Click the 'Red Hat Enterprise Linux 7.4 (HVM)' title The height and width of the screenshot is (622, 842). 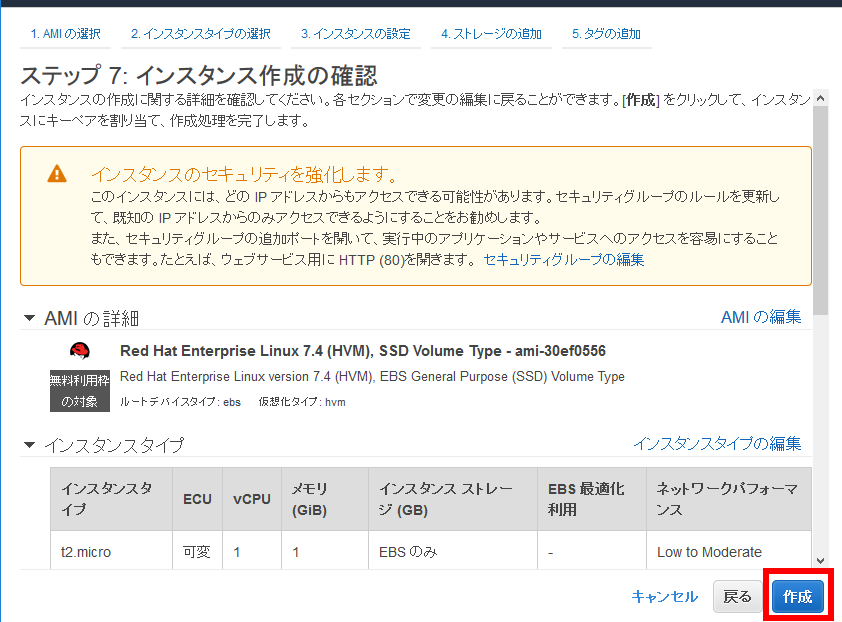362,351
